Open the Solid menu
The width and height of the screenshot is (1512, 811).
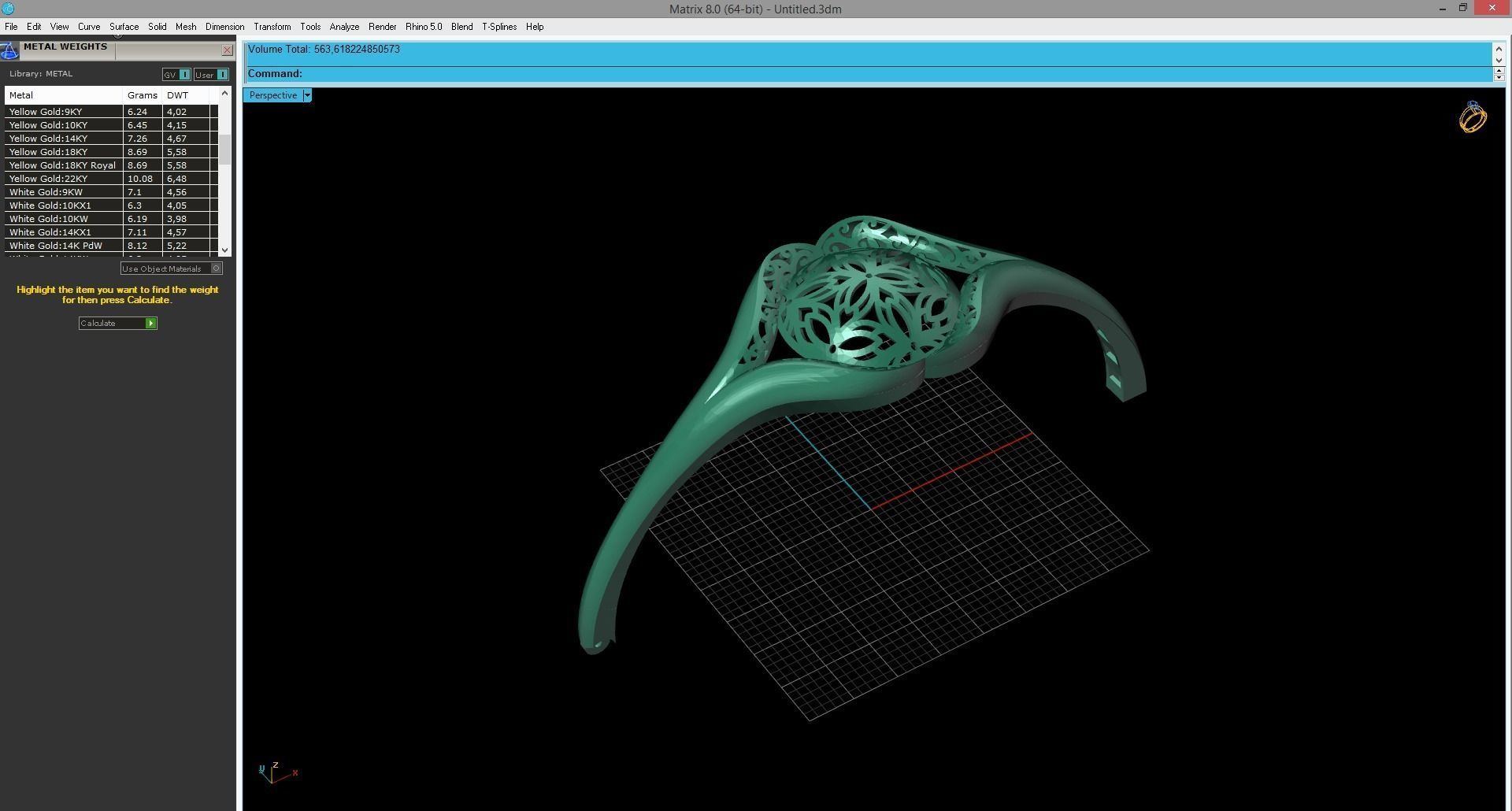[157, 27]
